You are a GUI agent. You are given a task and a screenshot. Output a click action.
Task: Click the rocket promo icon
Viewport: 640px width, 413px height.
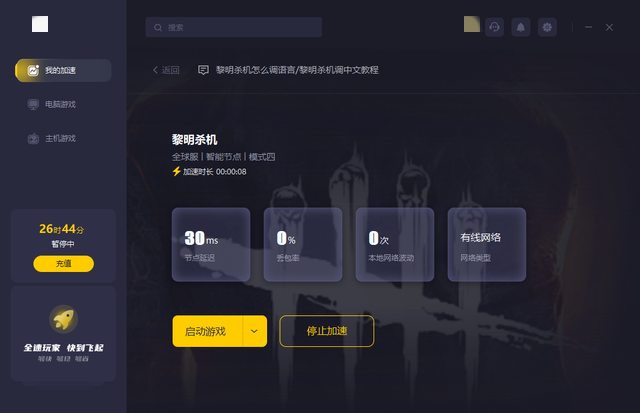pyautogui.click(x=63, y=319)
